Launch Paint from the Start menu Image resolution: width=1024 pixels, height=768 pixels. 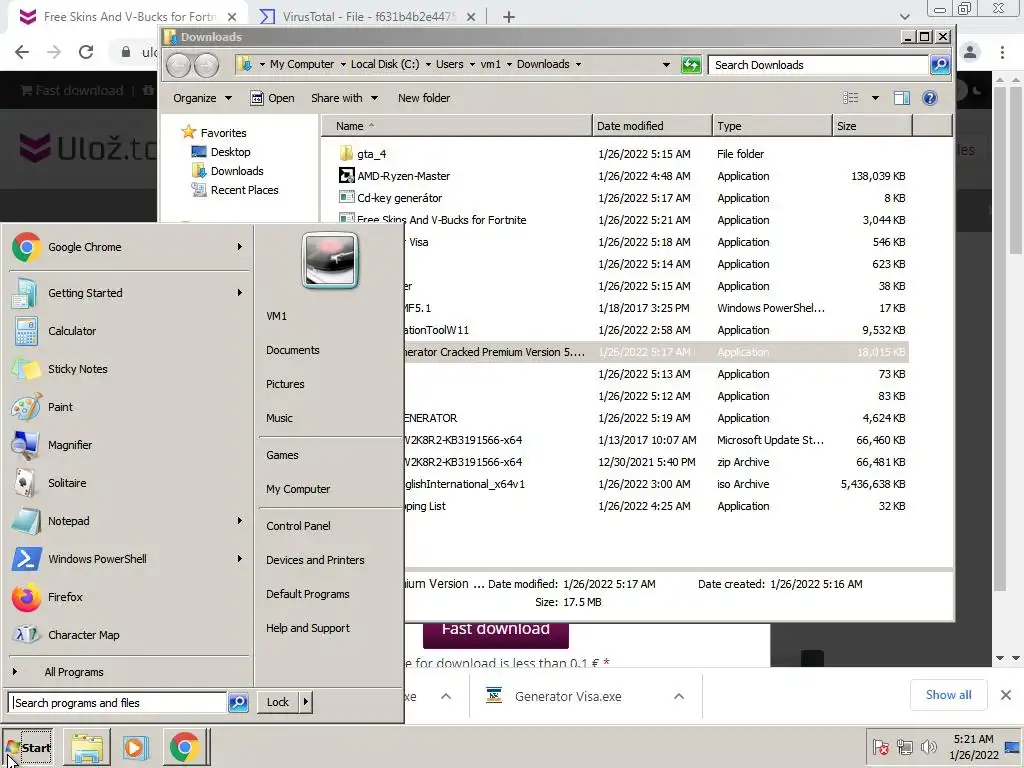[127, 407]
